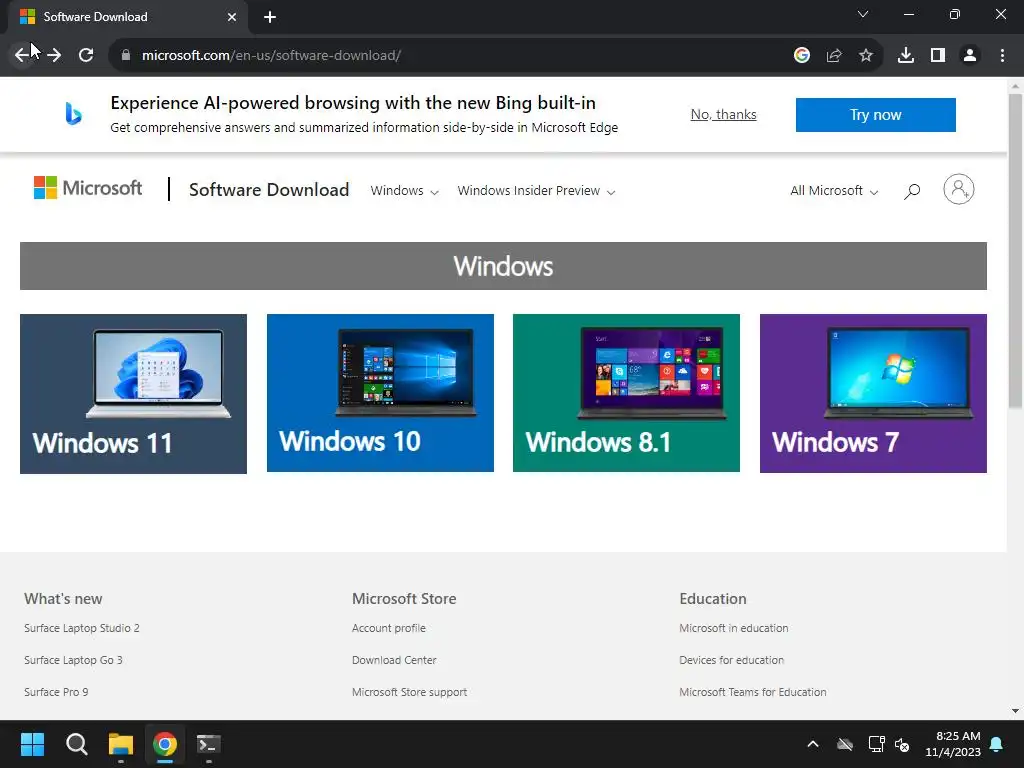Screen dimensions: 1024x768
Task: Expand Windows Insider Preview menu
Action: click(536, 191)
